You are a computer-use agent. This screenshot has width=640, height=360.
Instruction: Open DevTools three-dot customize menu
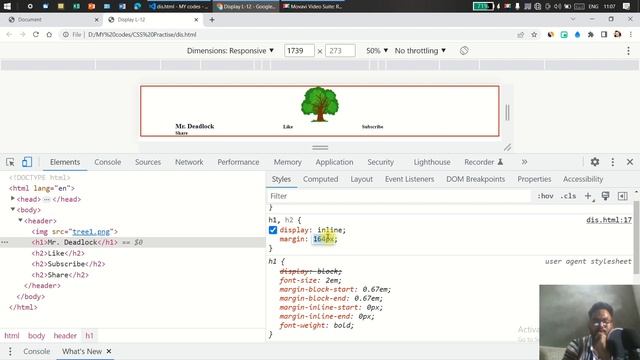tap(612, 162)
